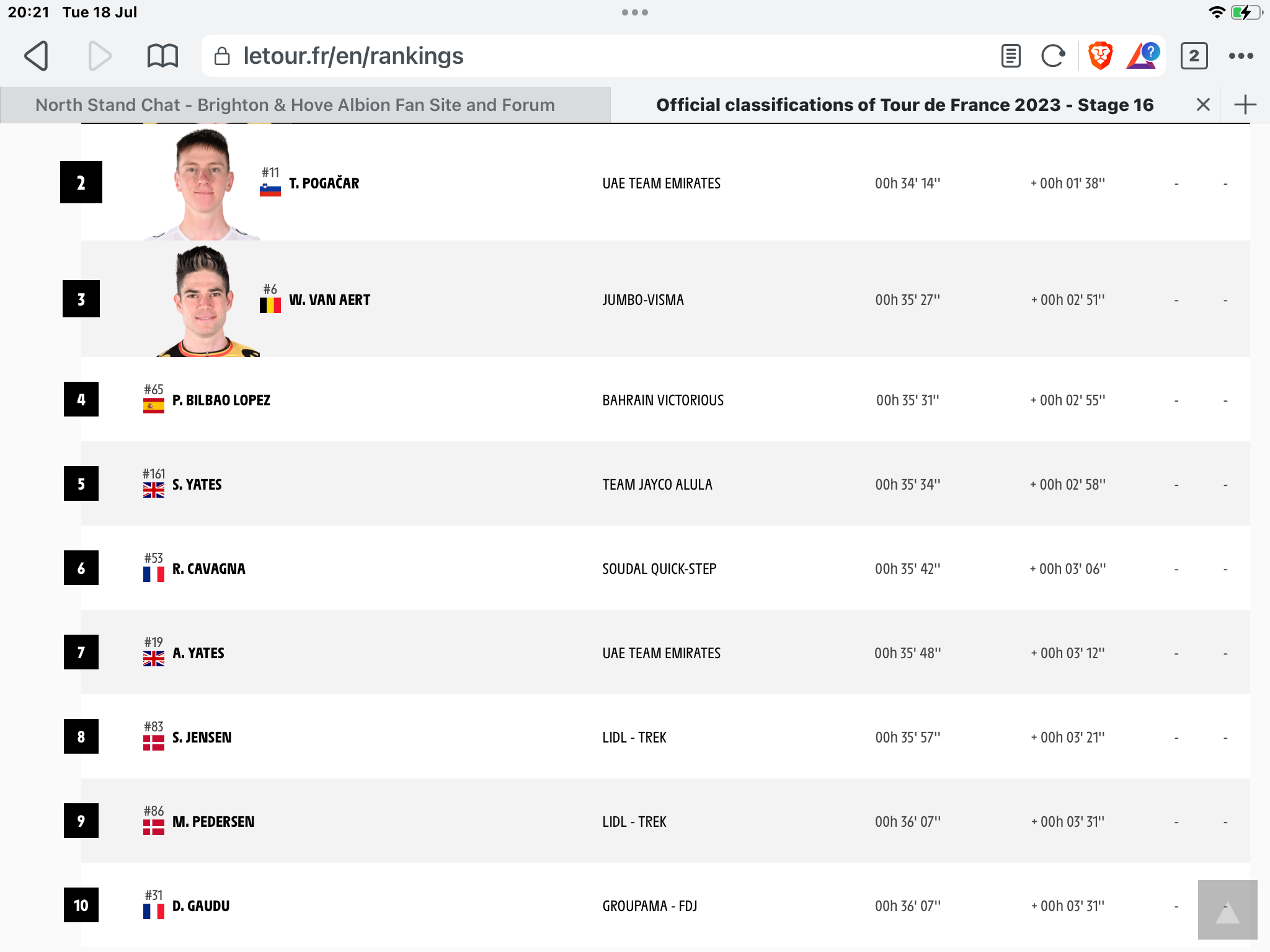The image size is (1270, 952).
Task: Click Team Jayco AlUla team name
Action: tap(657, 485)
